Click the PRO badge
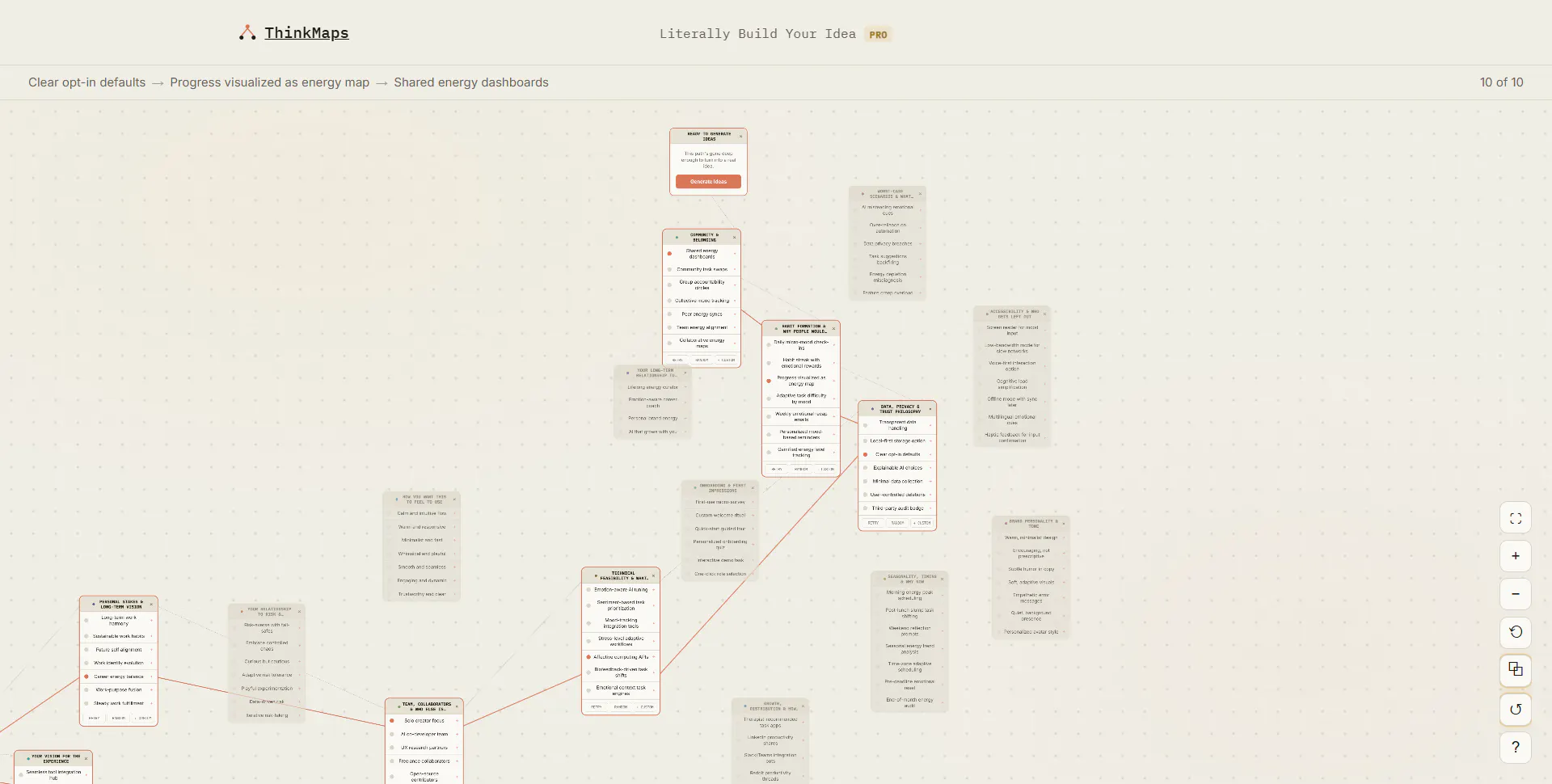 (x=878, y=35)
